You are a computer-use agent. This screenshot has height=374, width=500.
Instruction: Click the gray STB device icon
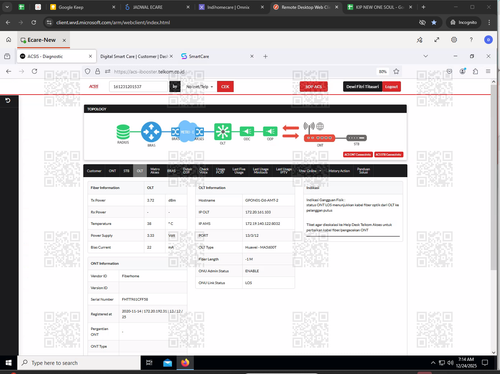[356, 138]
